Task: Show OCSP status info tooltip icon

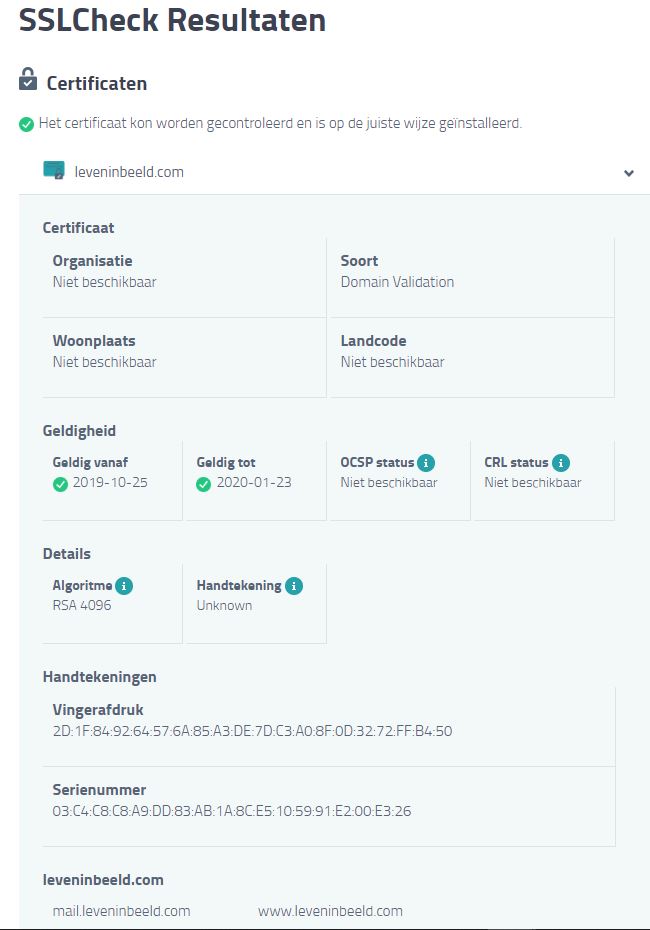Action: coord(426,463)
